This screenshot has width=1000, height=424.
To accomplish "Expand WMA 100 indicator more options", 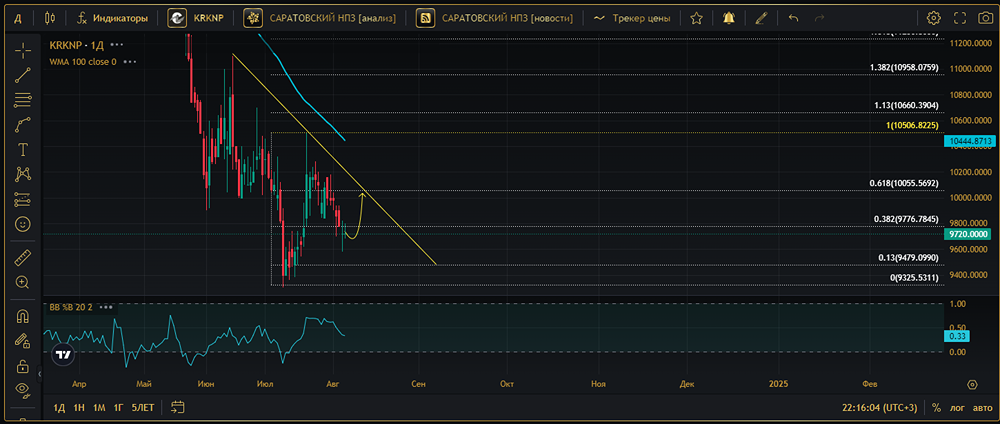I will 130,61.
